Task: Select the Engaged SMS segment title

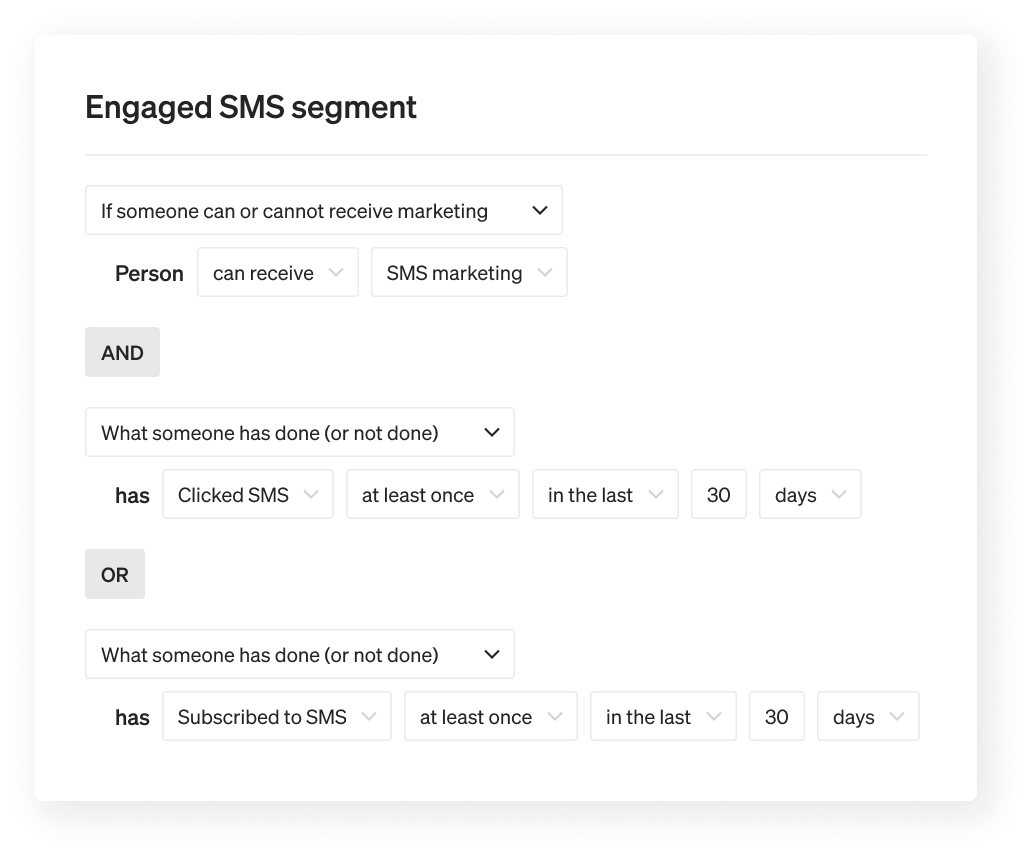Action: click(x=250, y=106)
